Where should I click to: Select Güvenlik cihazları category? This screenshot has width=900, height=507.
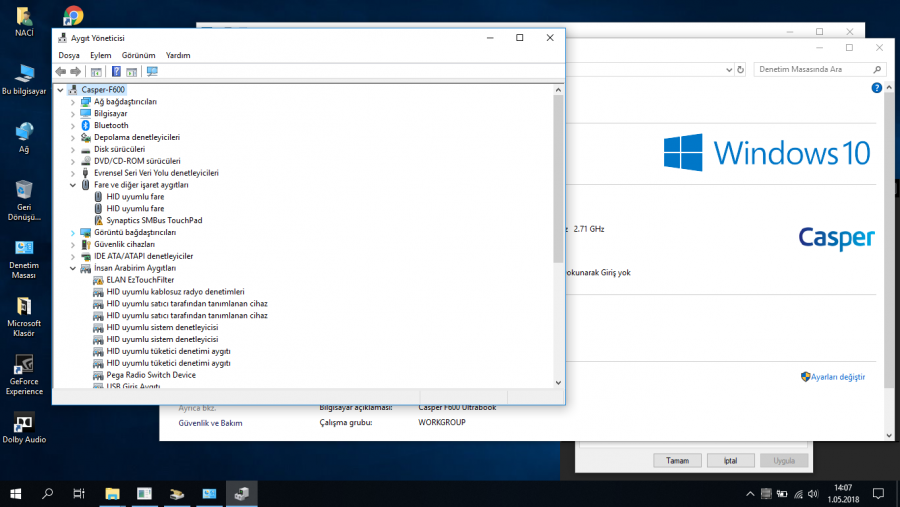pos(124,245)
